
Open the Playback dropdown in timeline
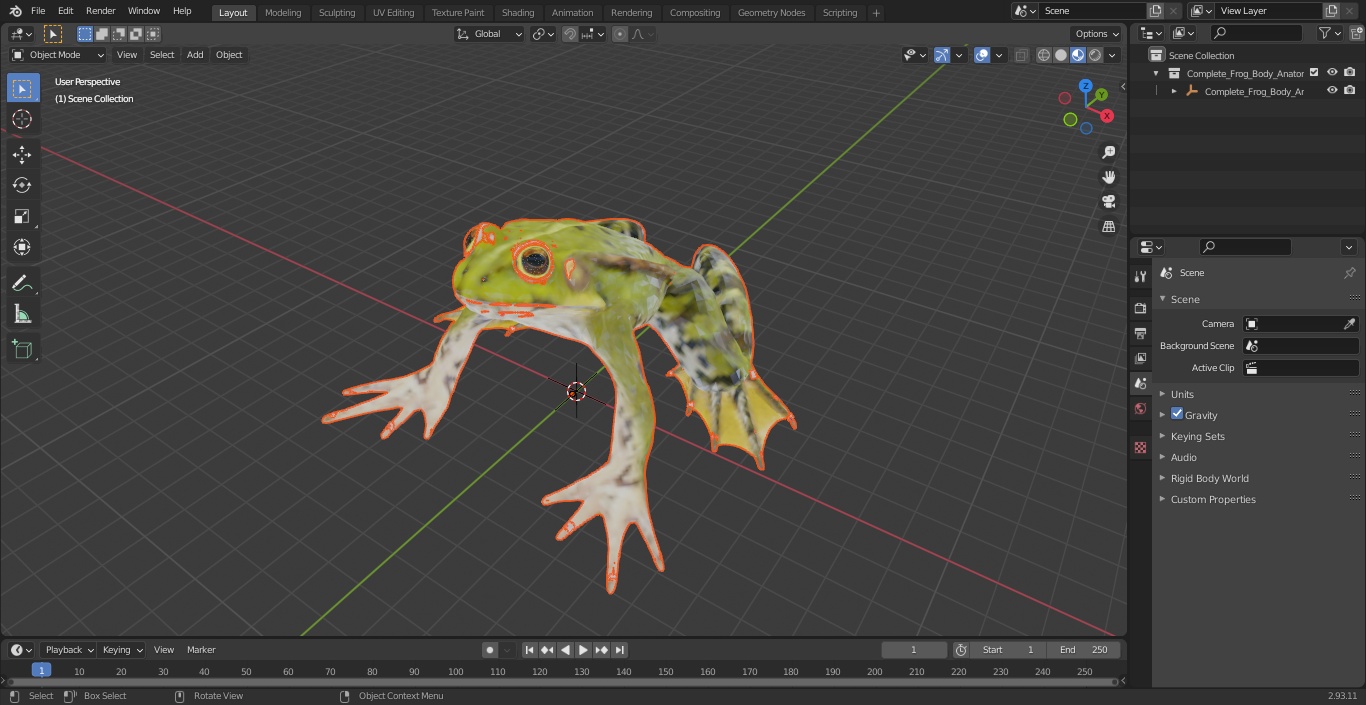69,650
